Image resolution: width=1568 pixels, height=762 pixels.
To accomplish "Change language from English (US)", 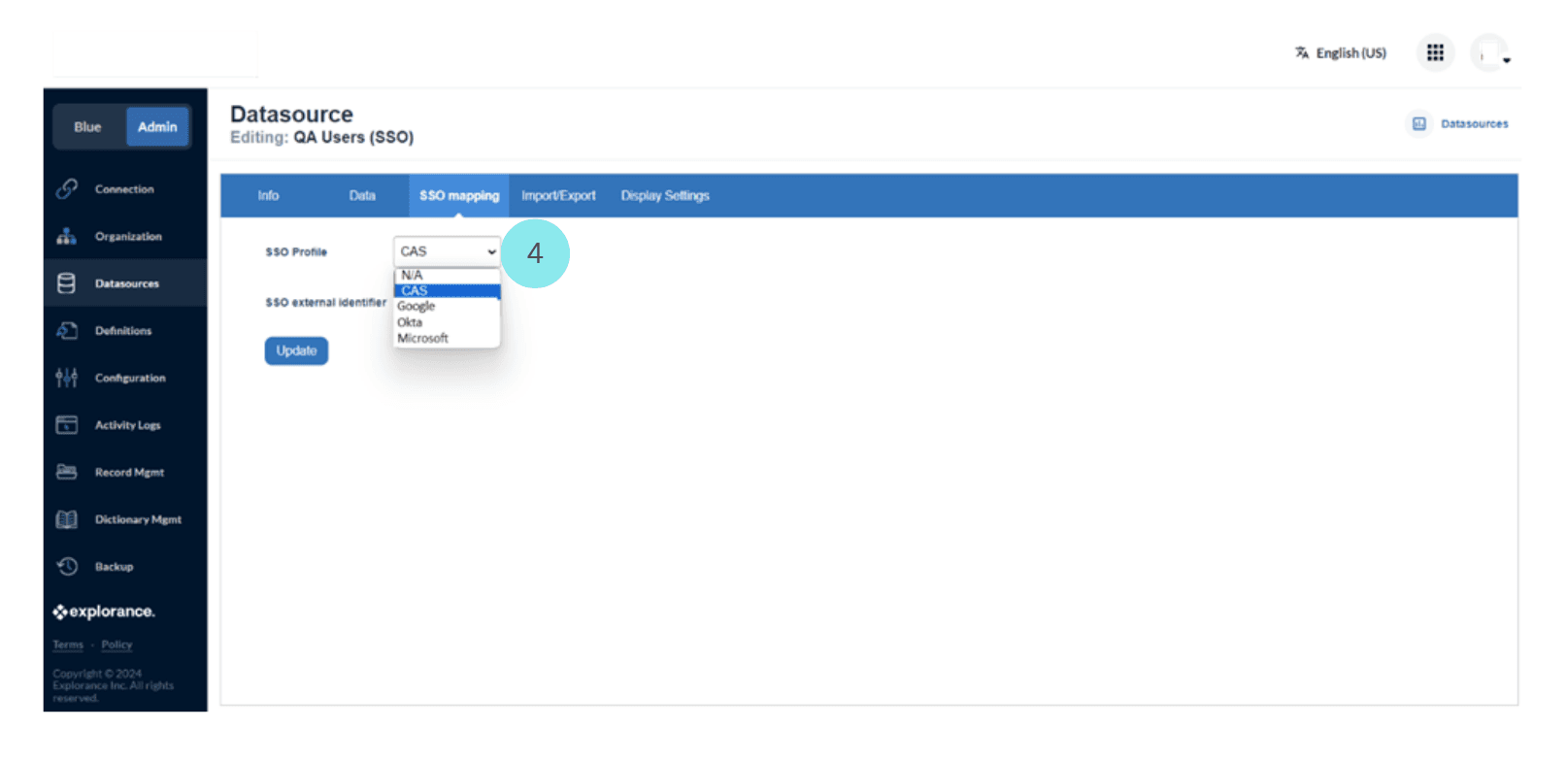I will [1351, 52].
